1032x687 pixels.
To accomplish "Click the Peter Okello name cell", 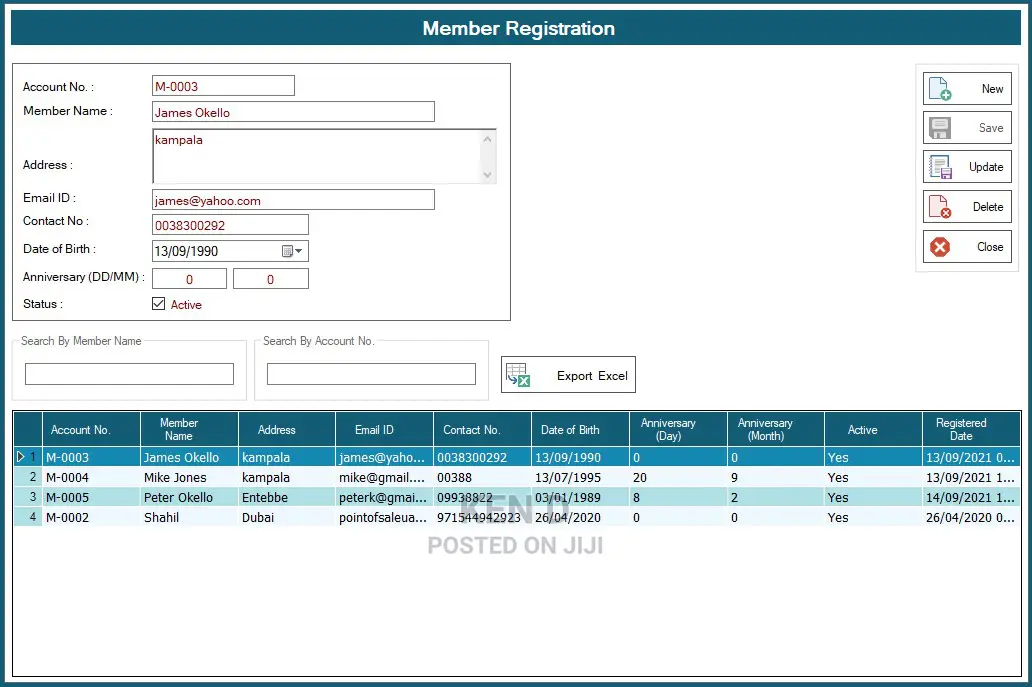I will [x=189, y=497].
